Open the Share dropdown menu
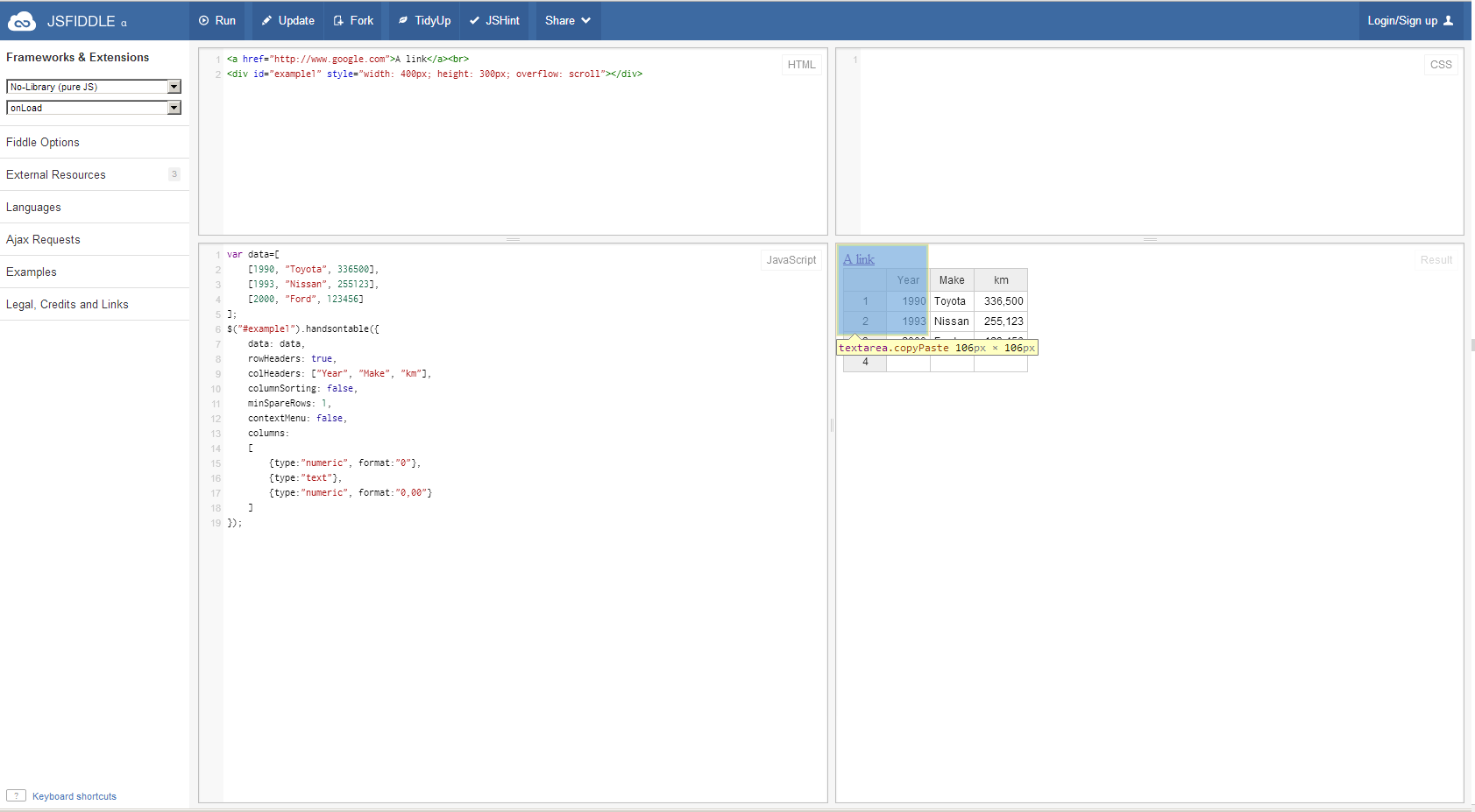The height and width of the screenshot is (812, 1475). (568, 20)
